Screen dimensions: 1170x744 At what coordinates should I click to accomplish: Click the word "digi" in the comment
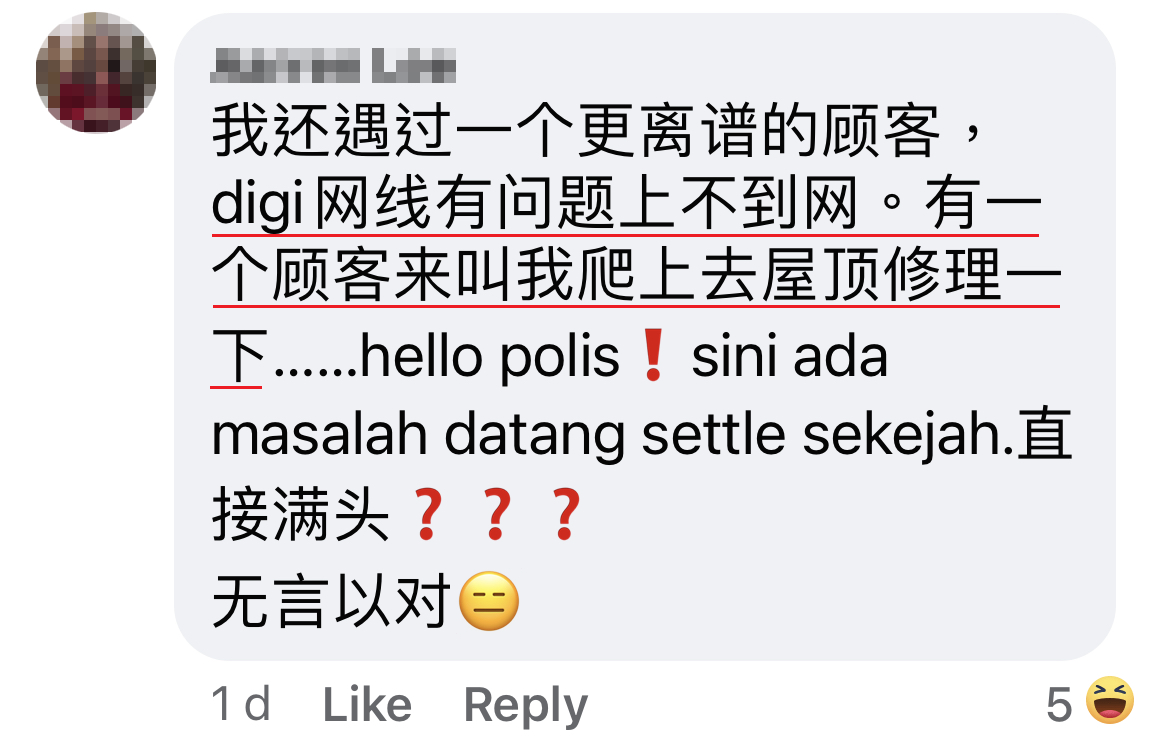[x=258, y=207]
